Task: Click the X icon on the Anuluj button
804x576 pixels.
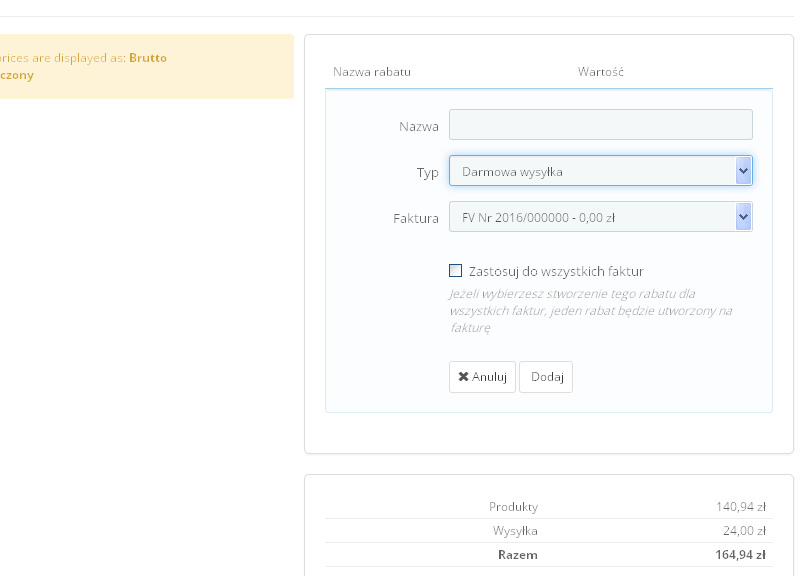Action: 463,377
